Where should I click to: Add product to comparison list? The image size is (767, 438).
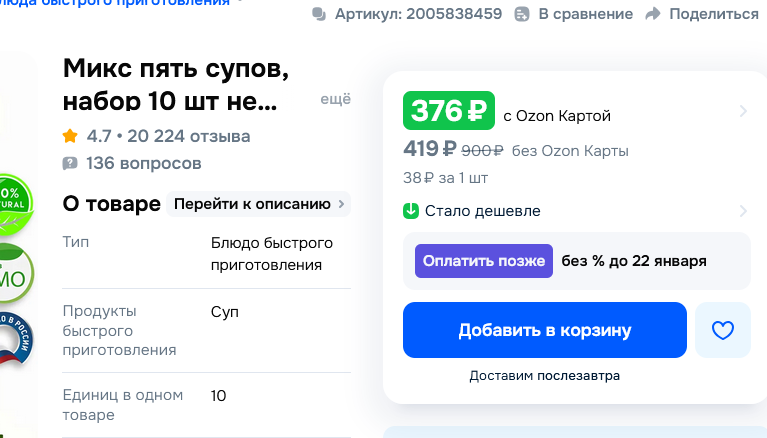[573, 14]
